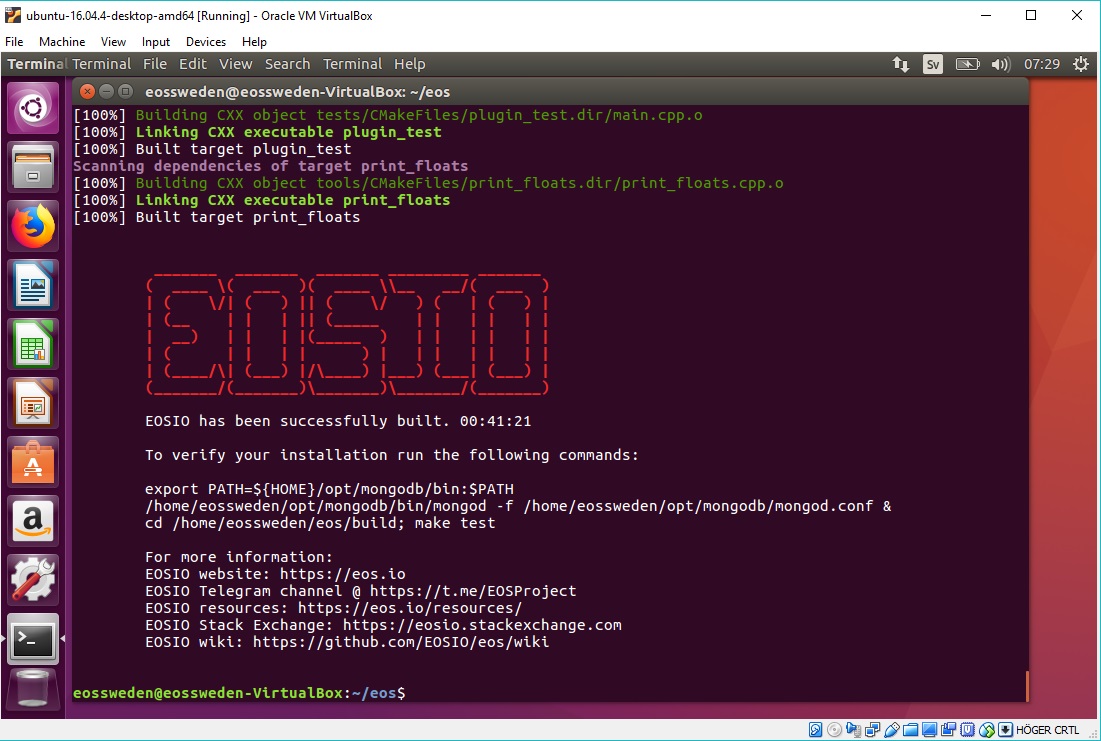This screenshot has height=741, width=1101.
Task: Click 'Linking CXX executable print_floats' line
Action: [261, 200]
